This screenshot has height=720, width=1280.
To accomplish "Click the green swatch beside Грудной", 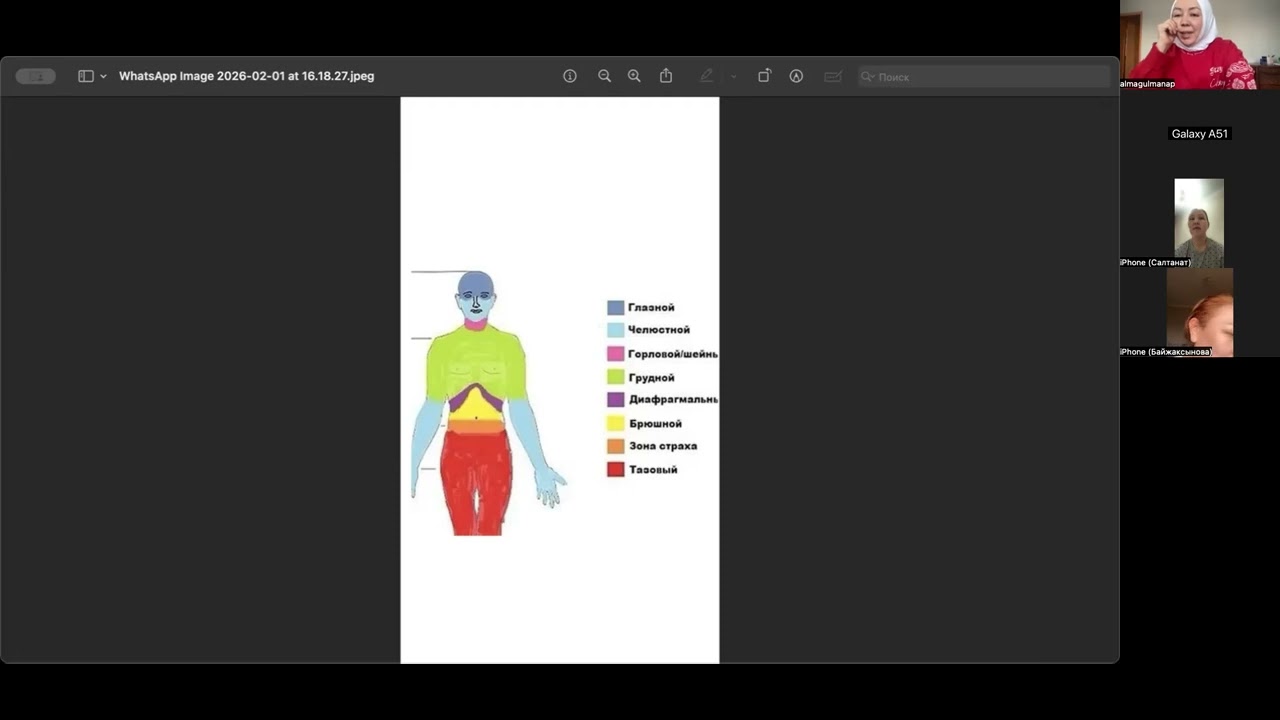I will pos(616,377).
